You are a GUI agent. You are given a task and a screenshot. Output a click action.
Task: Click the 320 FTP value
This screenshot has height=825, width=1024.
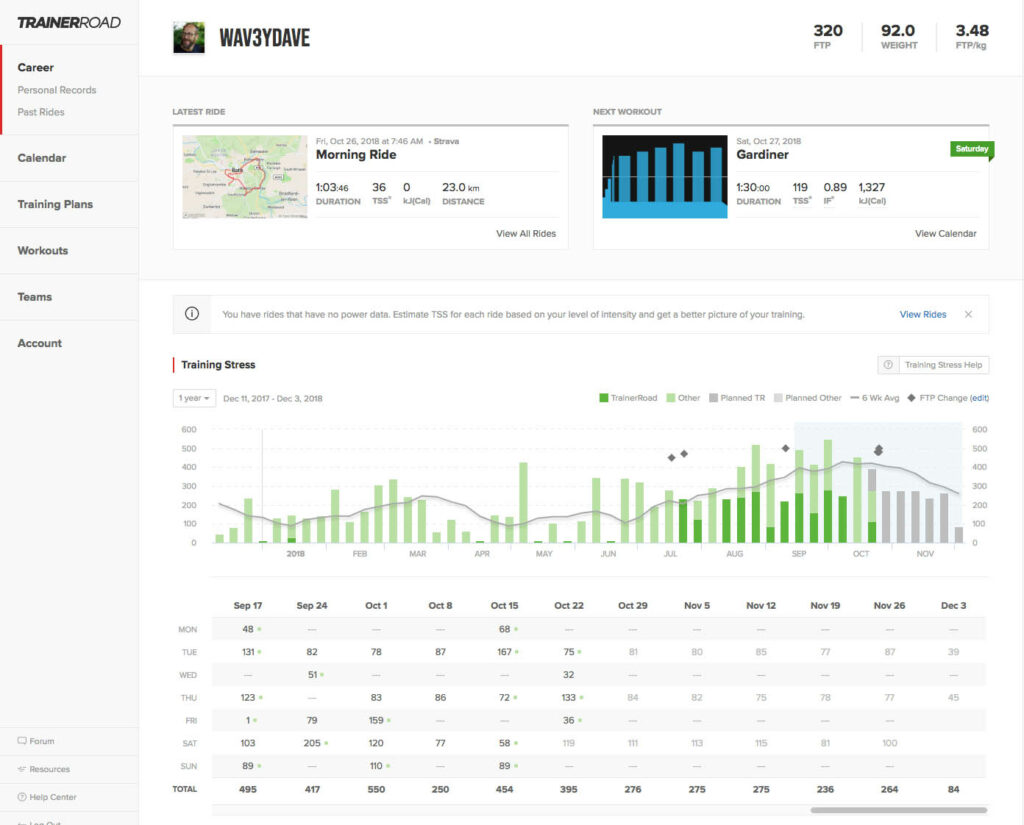pos(827,31)
